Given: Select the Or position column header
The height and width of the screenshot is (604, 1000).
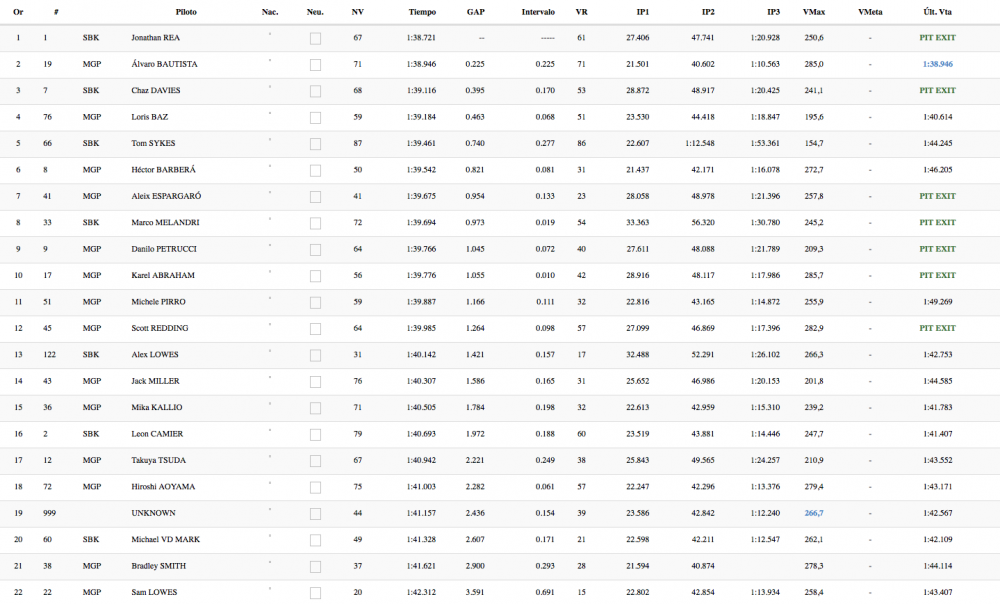Looking at the screenshot, I should point(18,12).
